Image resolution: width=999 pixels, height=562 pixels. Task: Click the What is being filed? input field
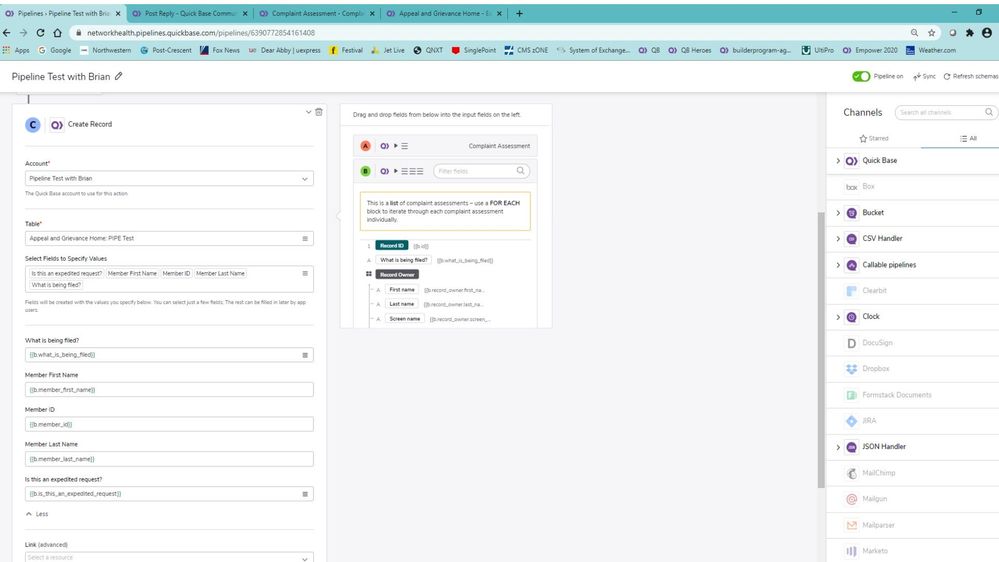click(169, 355)
